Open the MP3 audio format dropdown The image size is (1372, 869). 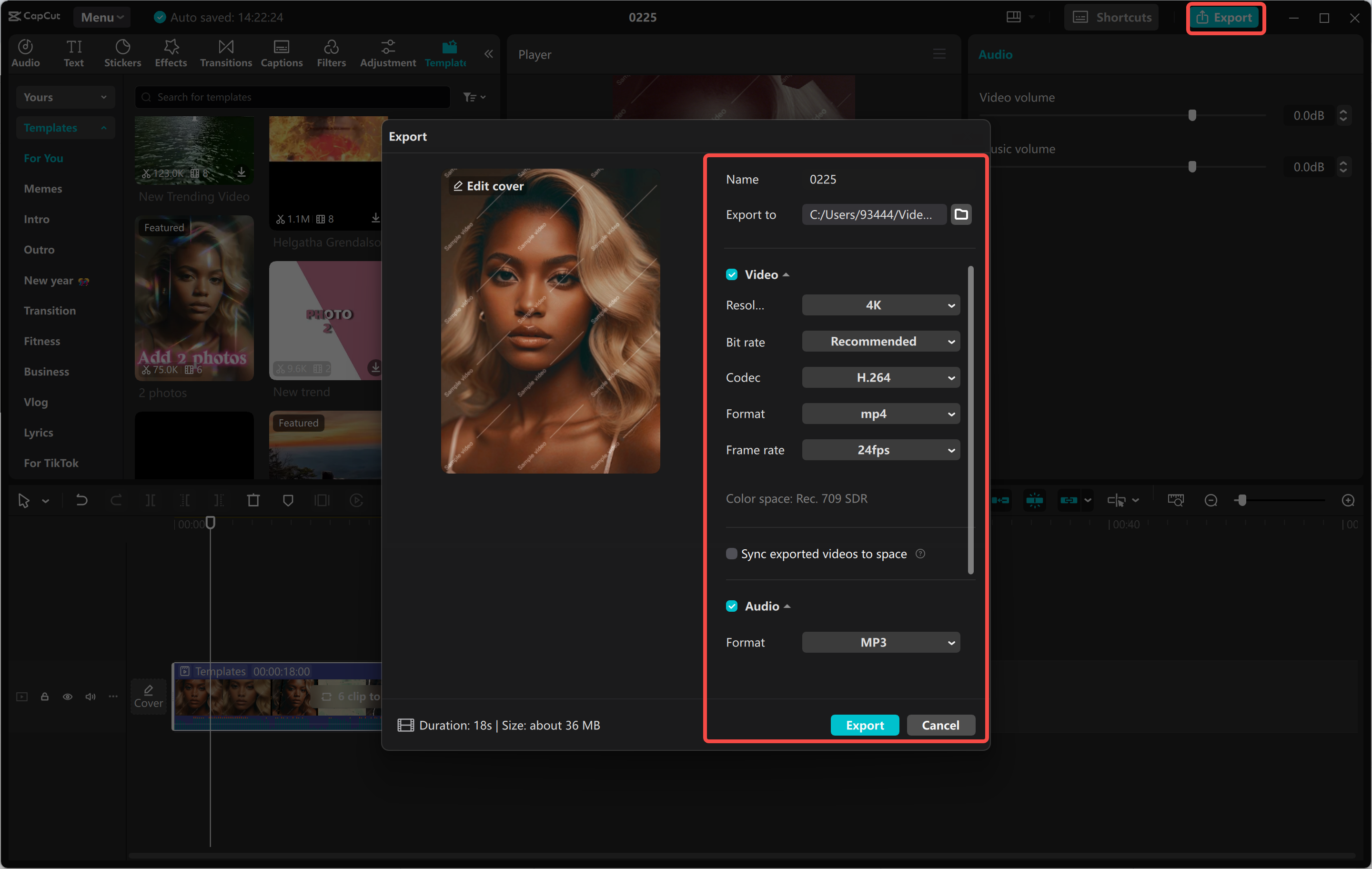point(880,642)
